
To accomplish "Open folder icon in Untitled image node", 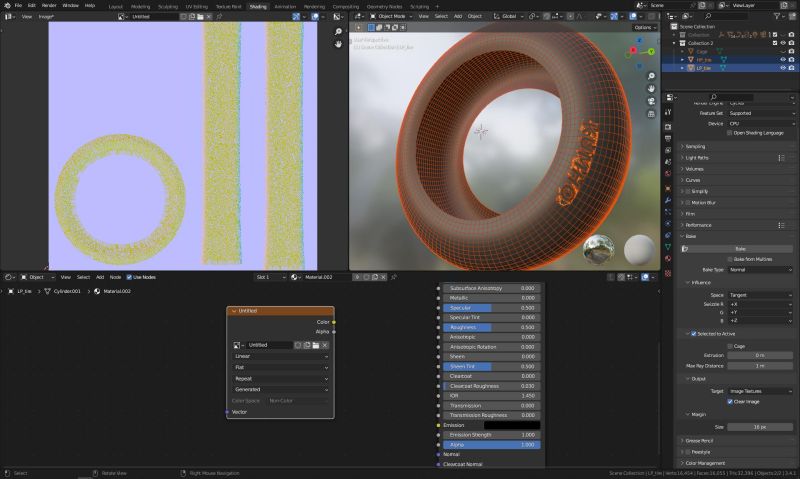I will (316, 345).
